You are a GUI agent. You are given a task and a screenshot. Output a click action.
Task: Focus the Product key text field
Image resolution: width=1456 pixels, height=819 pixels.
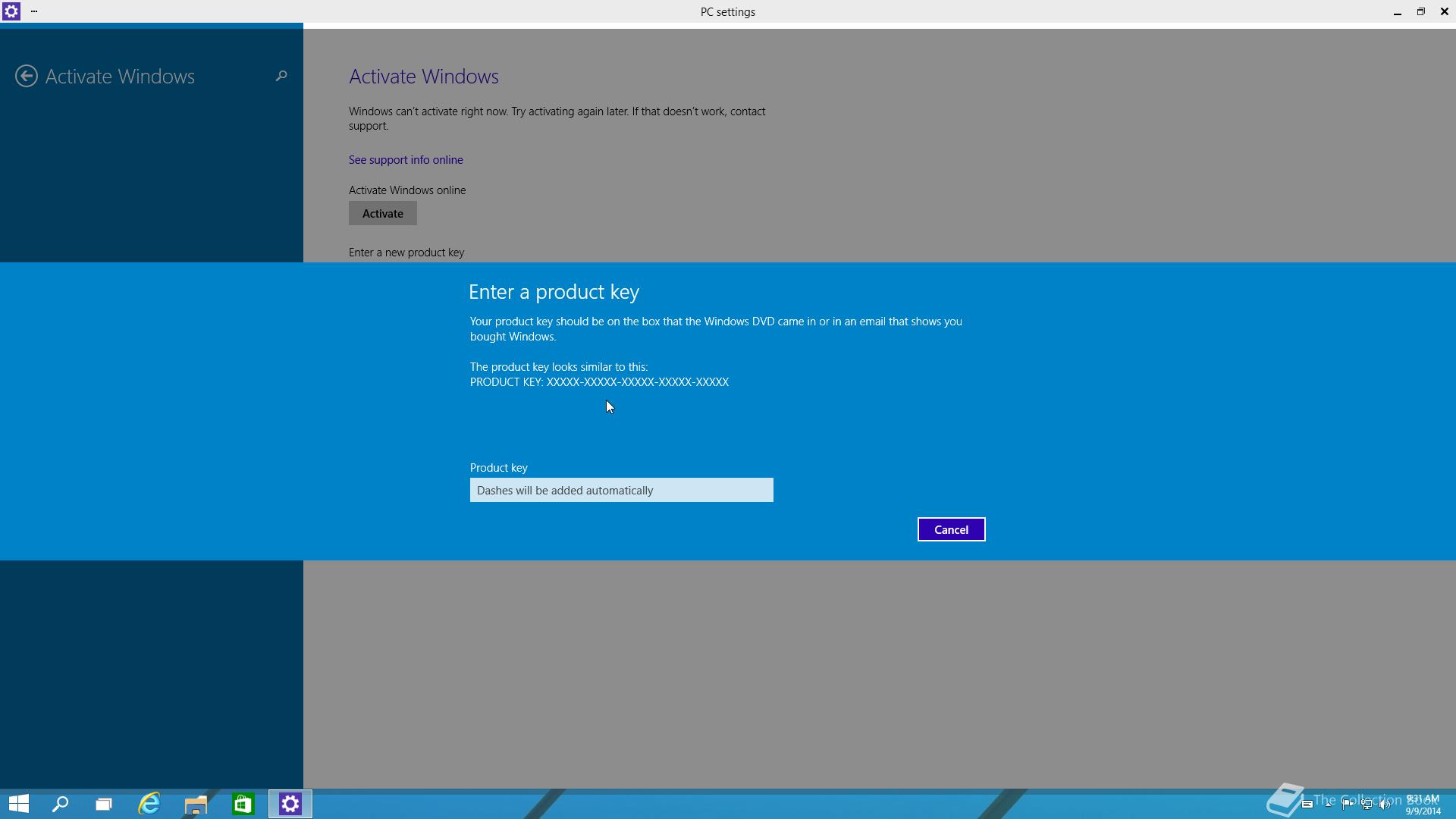[621, 490]
